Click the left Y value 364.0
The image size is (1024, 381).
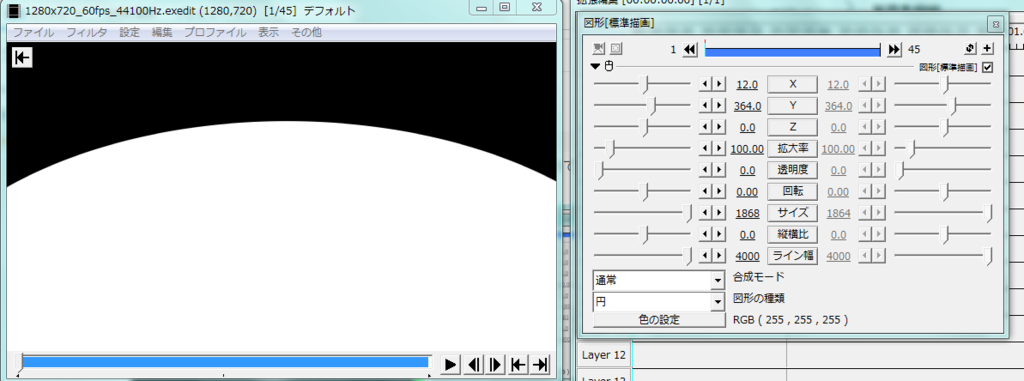(747, 106)
